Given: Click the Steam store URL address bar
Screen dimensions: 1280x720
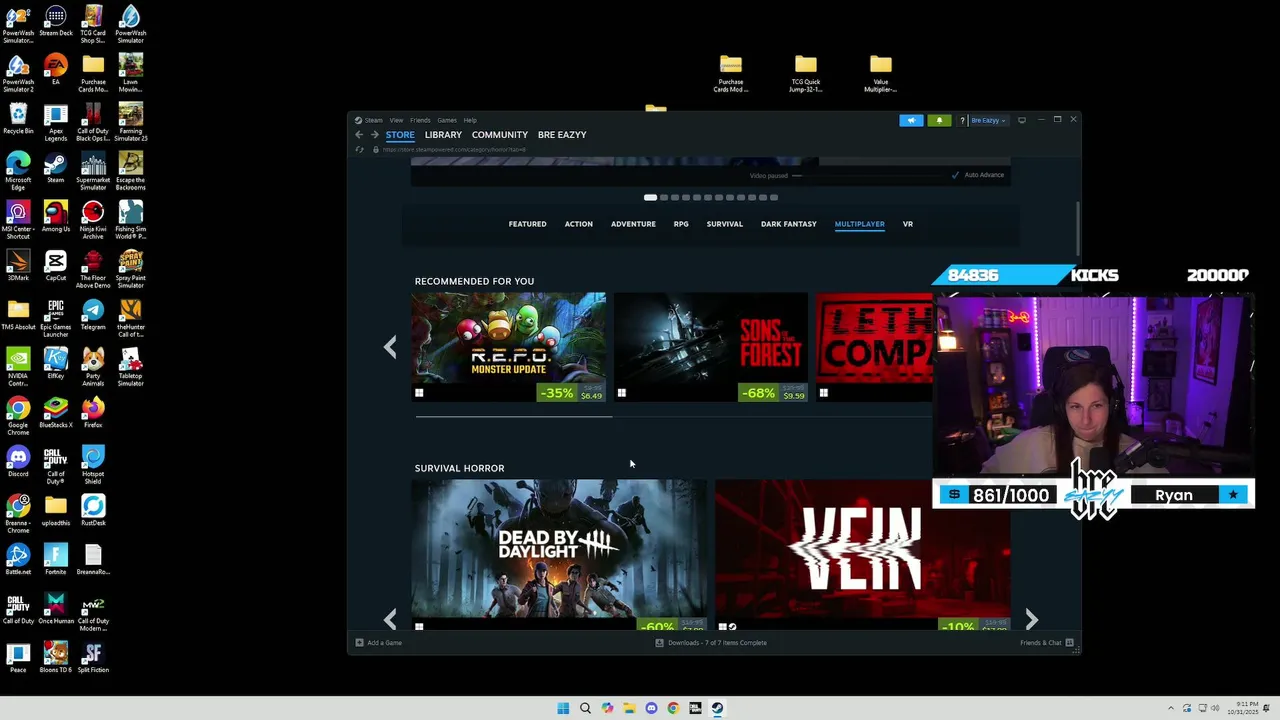Looking at the screenshot, I should coord(454,150).
